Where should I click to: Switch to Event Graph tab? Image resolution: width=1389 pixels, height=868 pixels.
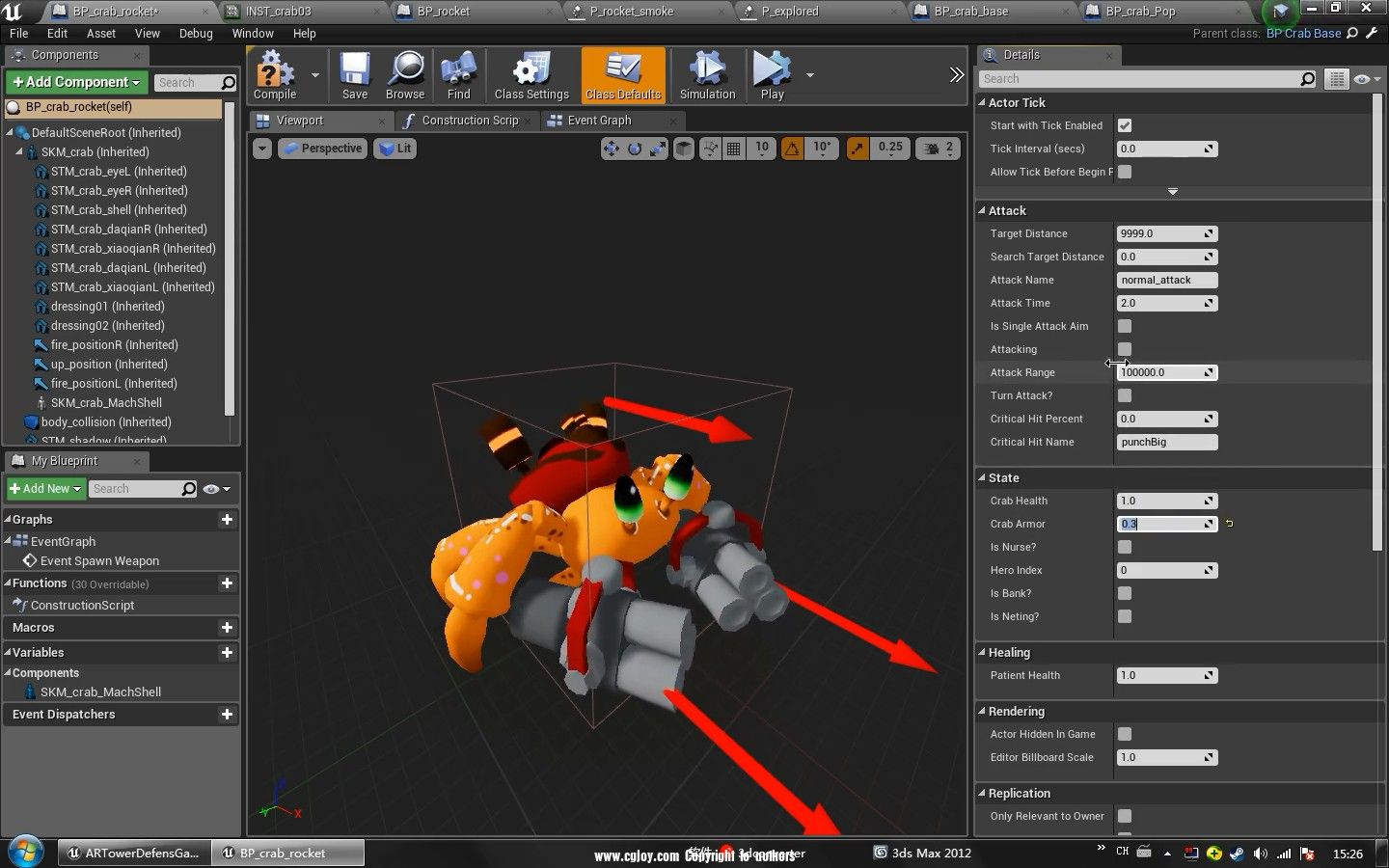(x=599, y=121)
